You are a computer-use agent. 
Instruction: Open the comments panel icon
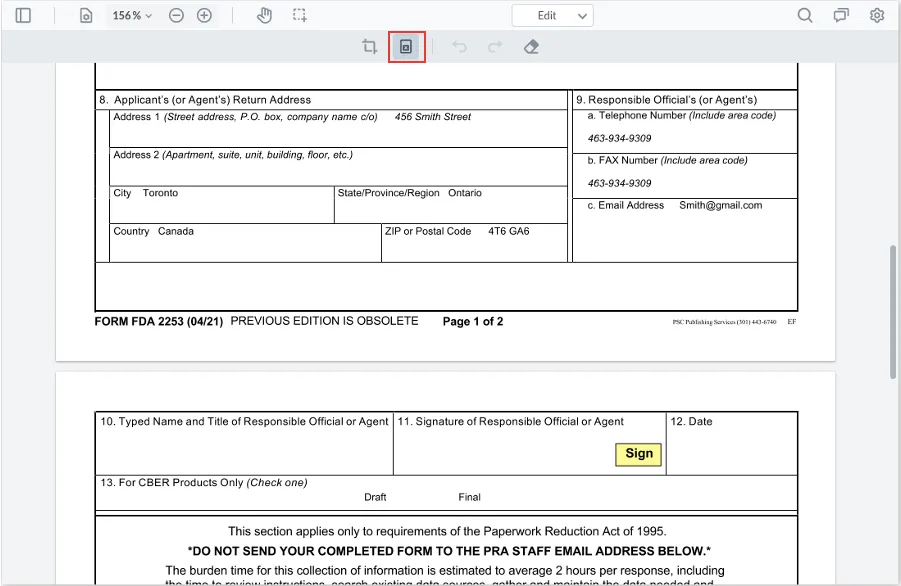click(841, 16)
